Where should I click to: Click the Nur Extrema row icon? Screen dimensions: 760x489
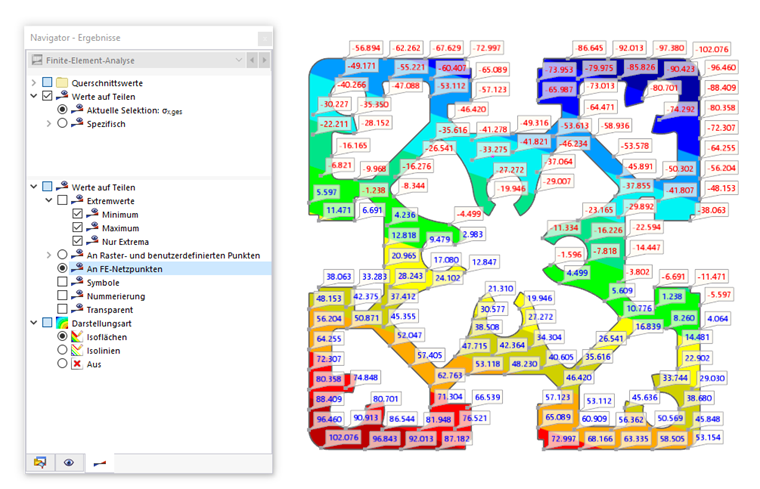[92, 240]
